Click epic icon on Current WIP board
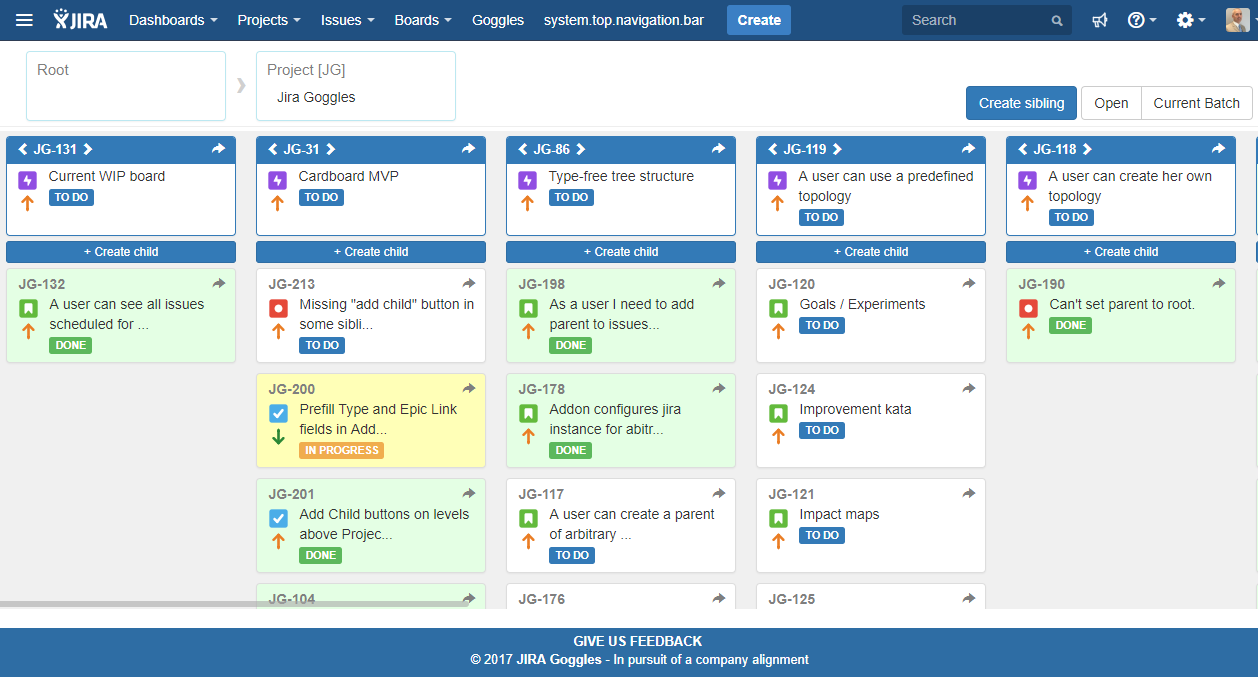This screenshot has width=1258, height=677. 28,181
